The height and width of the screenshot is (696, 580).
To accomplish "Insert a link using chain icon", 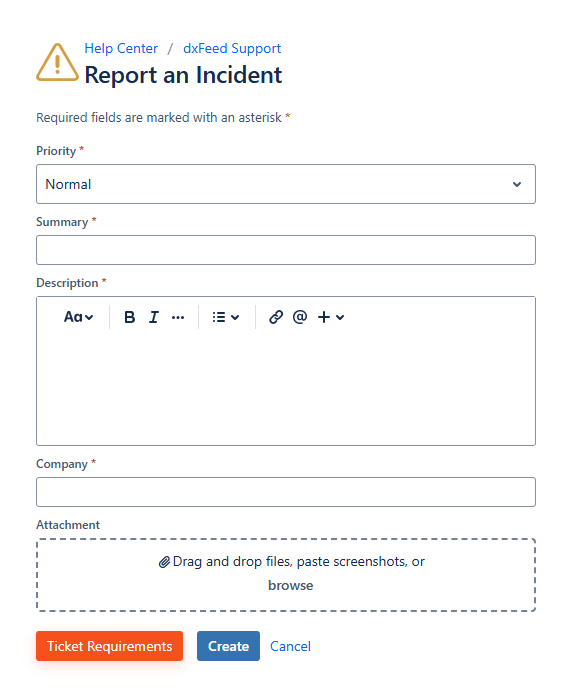I will (276, 317).
